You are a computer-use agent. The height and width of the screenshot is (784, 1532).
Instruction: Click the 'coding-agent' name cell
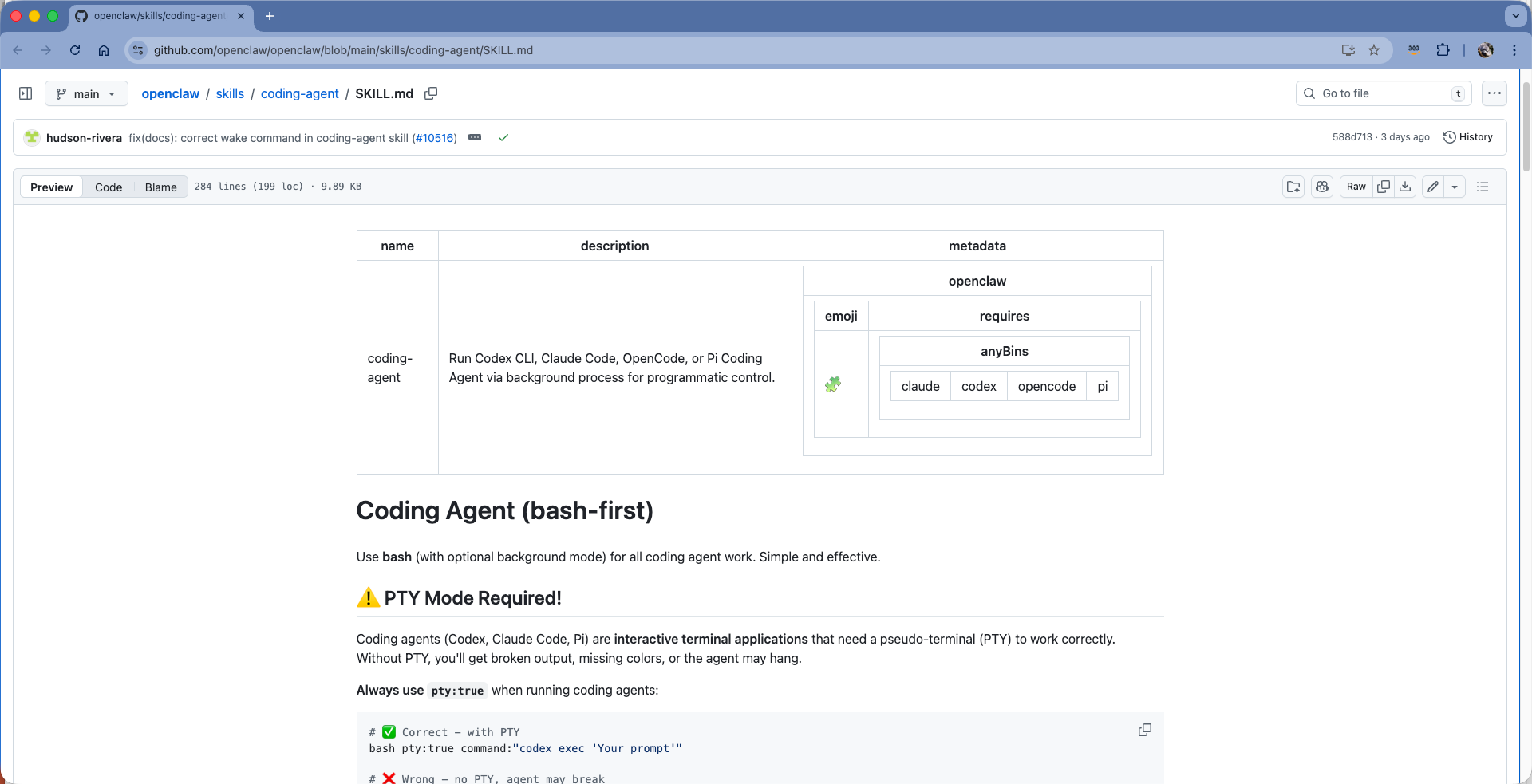[397, 368]
